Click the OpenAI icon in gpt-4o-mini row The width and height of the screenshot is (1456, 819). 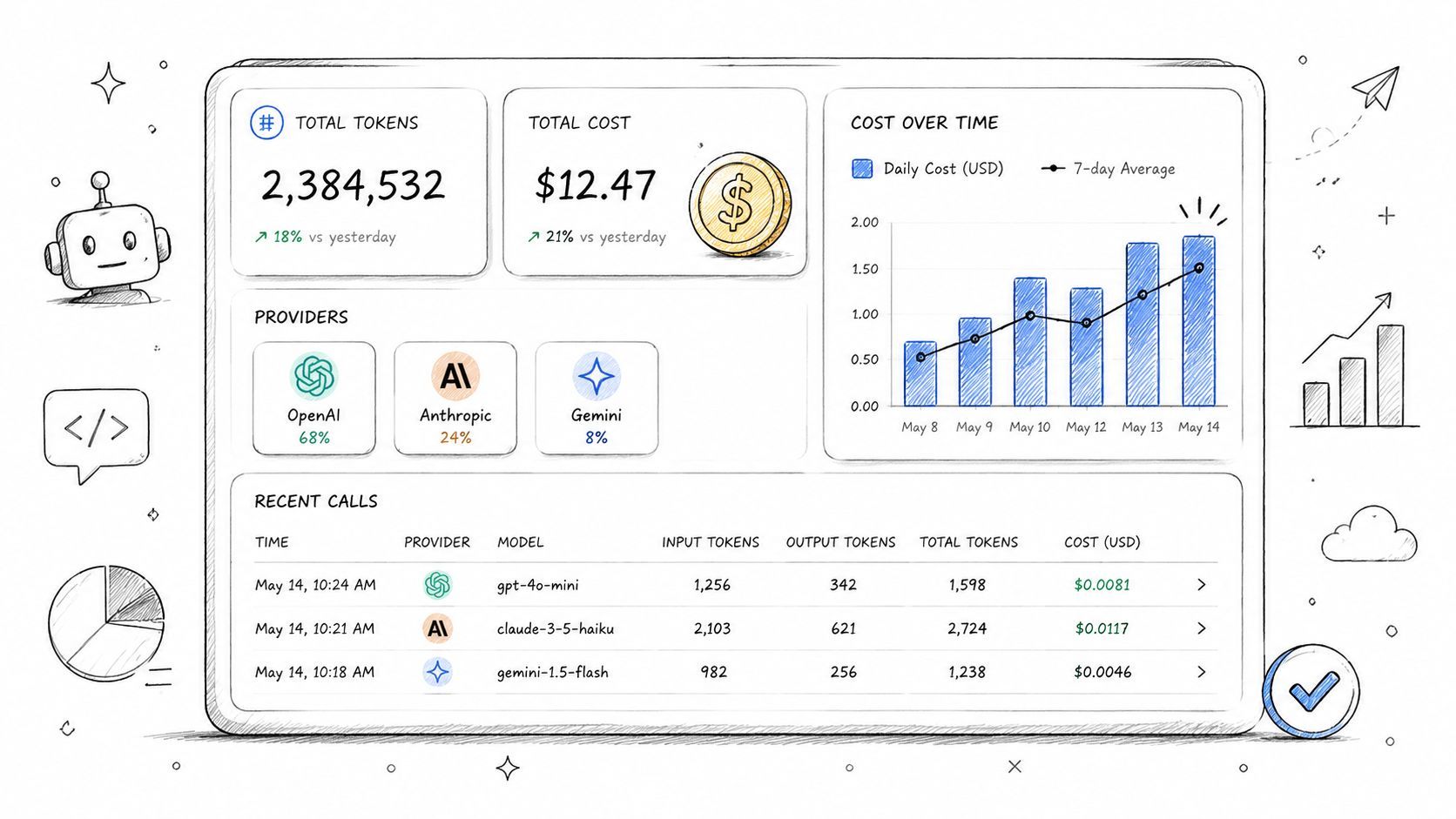437,585
